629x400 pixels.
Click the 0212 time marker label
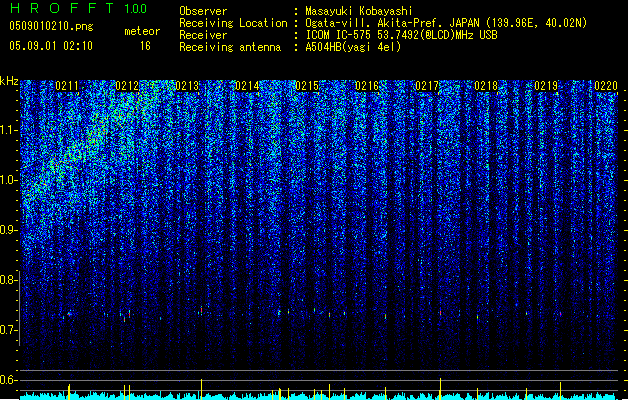click(x=127, y=86)
